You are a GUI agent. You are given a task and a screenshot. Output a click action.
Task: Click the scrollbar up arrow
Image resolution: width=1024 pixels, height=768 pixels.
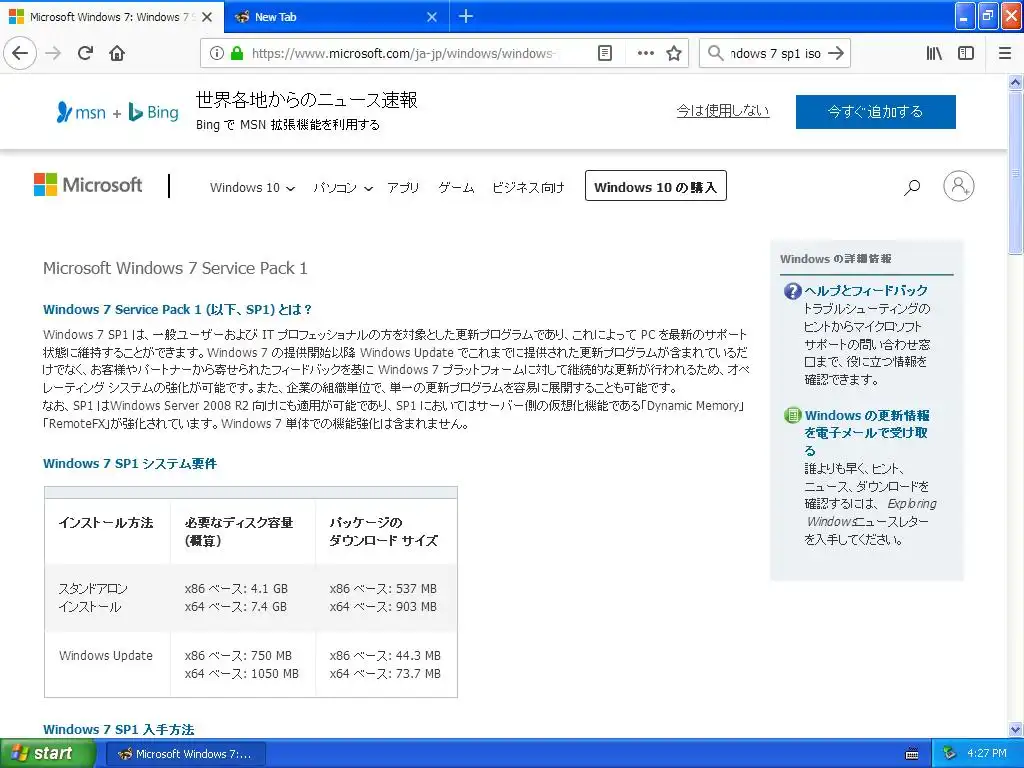[x=1015, y=83]
